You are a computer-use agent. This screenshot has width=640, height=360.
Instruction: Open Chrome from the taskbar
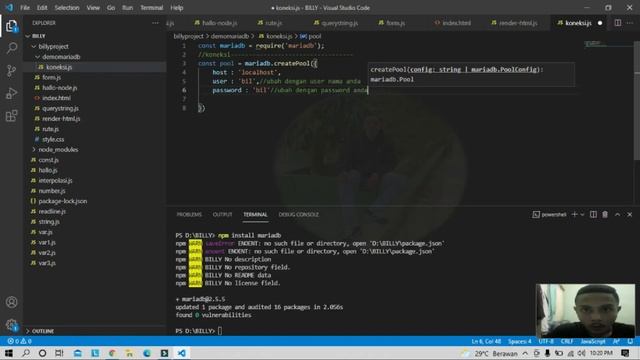click(x=112, y=353)
